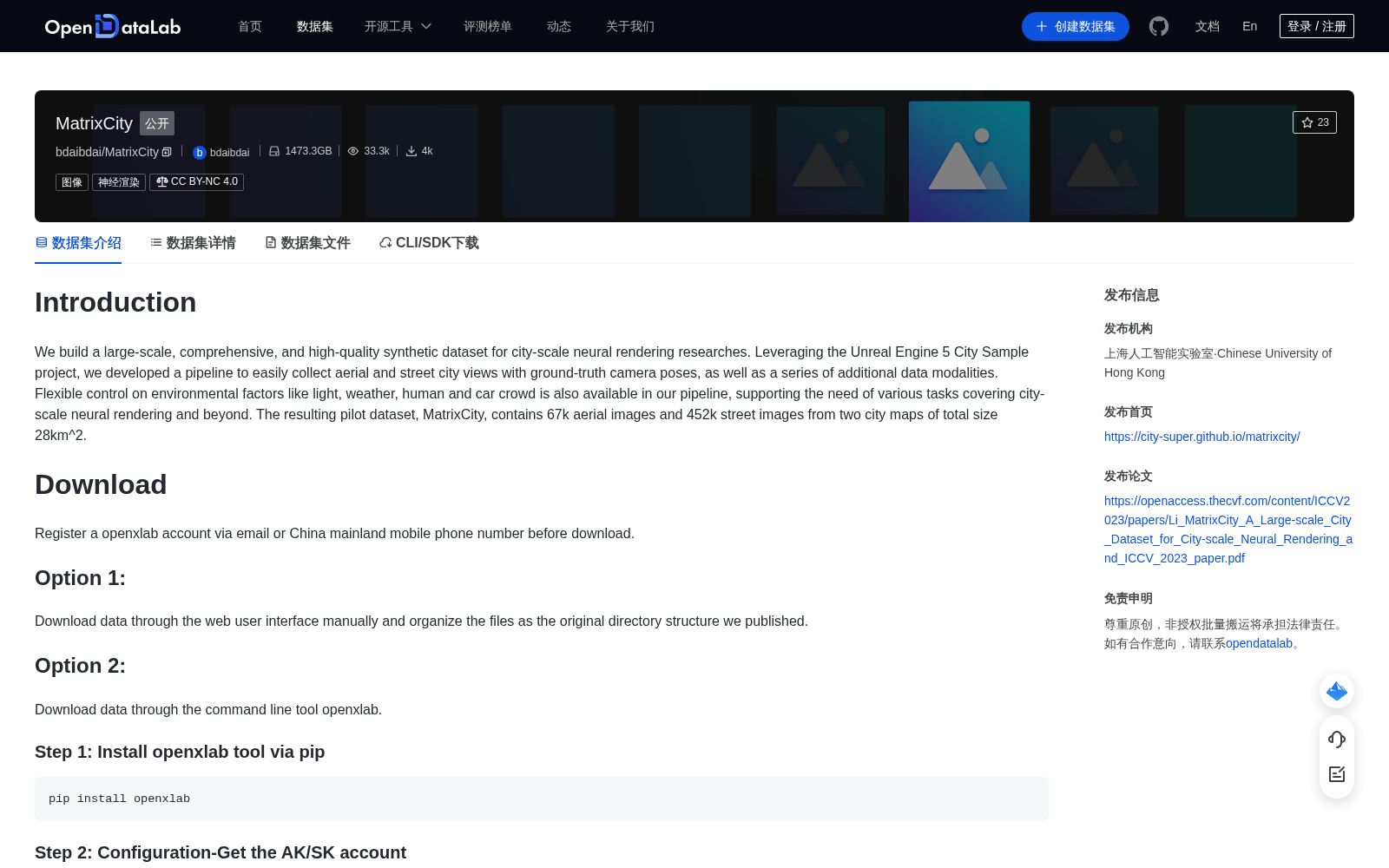Screen dimensions: 1389x868
Task: Open the city-super.github.io/matrixcity homepage link
Action: click(x=1202, y=437)
